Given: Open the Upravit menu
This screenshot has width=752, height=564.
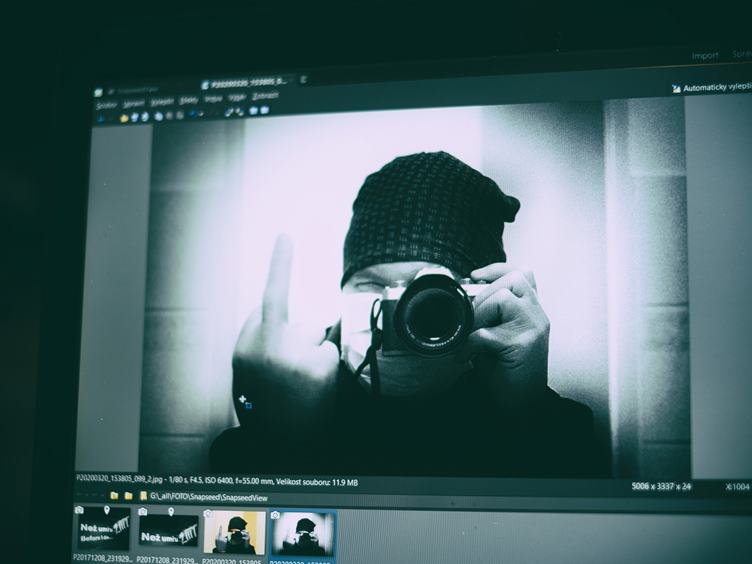Looking at the screenshot, I should pos(134,104).
